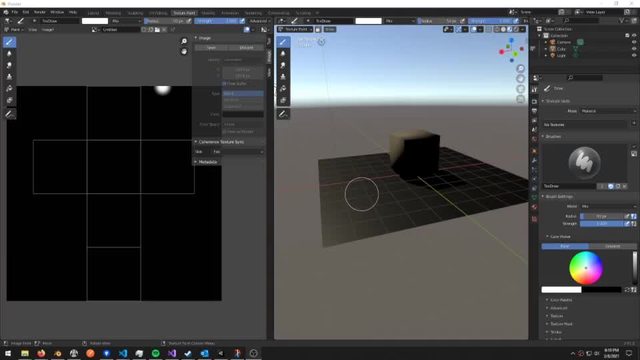The image size is (640, 360).
Task: Select Soften tool in image editor toolbar
Action: (x=9, y=53)
